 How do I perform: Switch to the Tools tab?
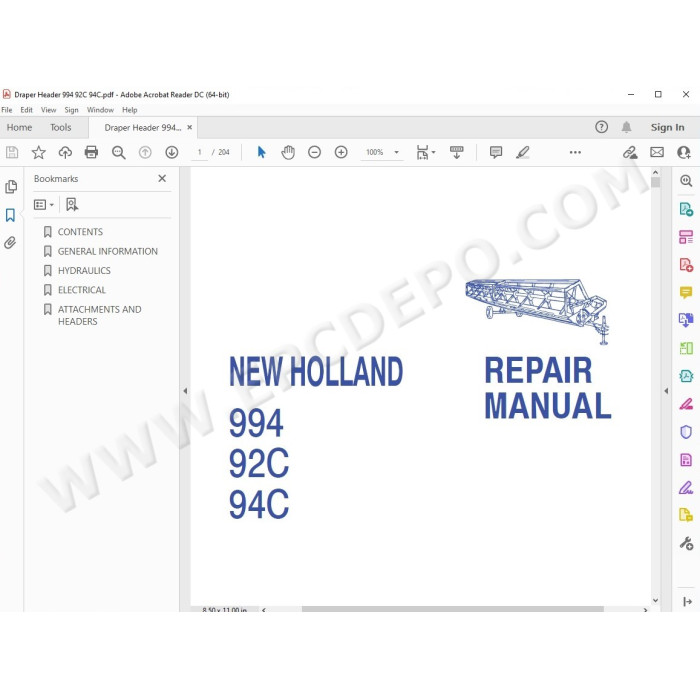pyautogui.click(x=60, y=128)
